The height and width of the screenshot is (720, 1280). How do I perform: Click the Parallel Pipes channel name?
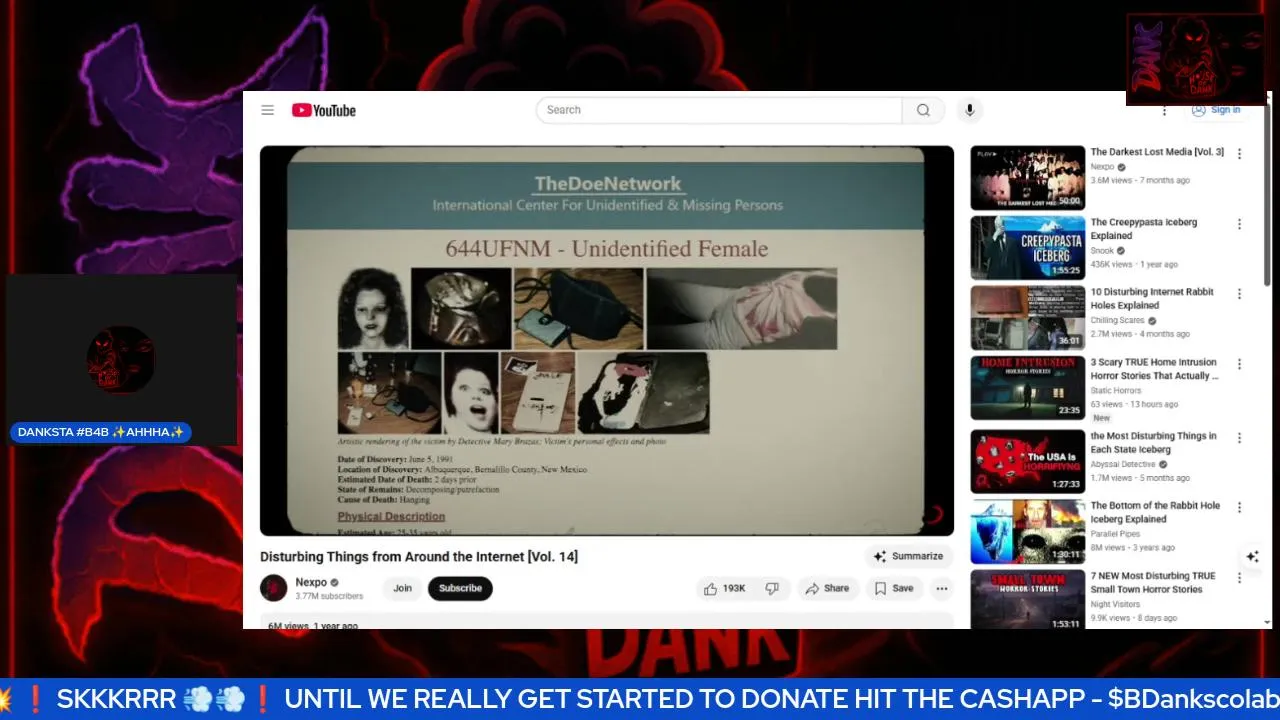tap(1113, 535)
